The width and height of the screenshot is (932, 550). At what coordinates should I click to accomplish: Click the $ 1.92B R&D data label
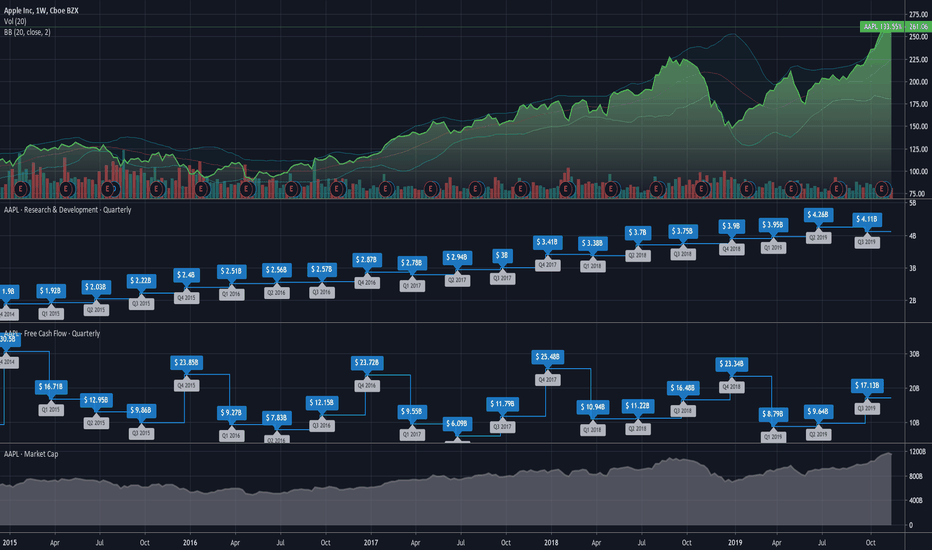coord(51,291)
